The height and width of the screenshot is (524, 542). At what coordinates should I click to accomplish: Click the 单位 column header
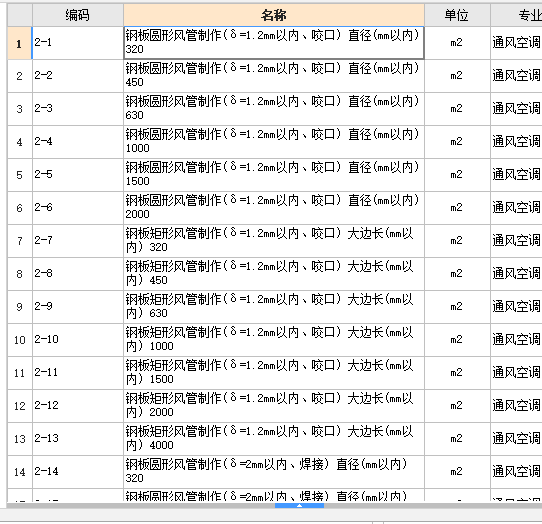[457, 15]
